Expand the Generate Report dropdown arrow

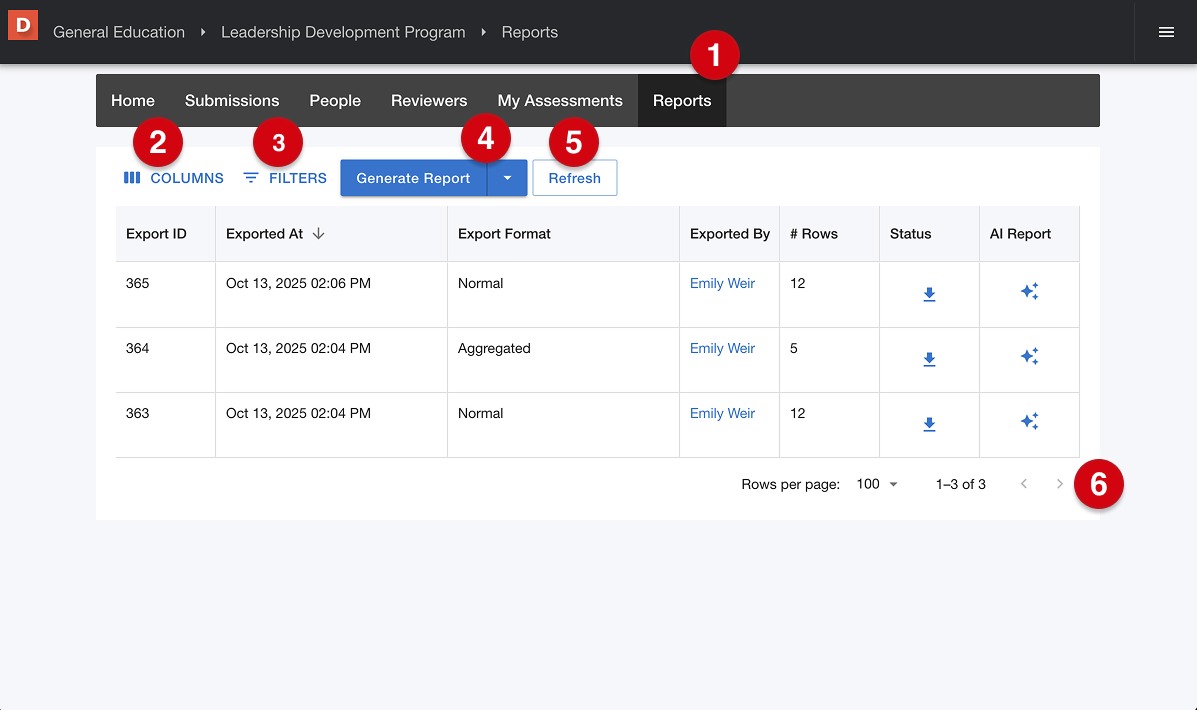pos(507,178)
